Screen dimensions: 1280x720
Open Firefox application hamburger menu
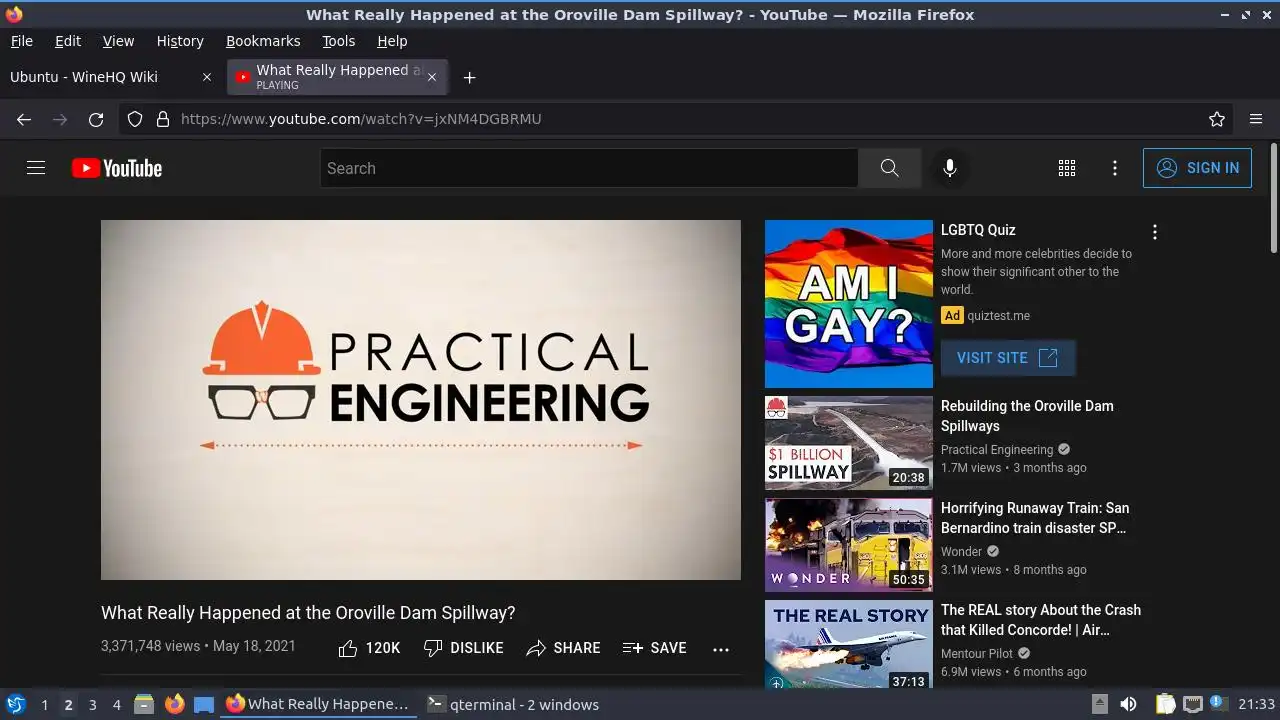[x=1256, y=119]
